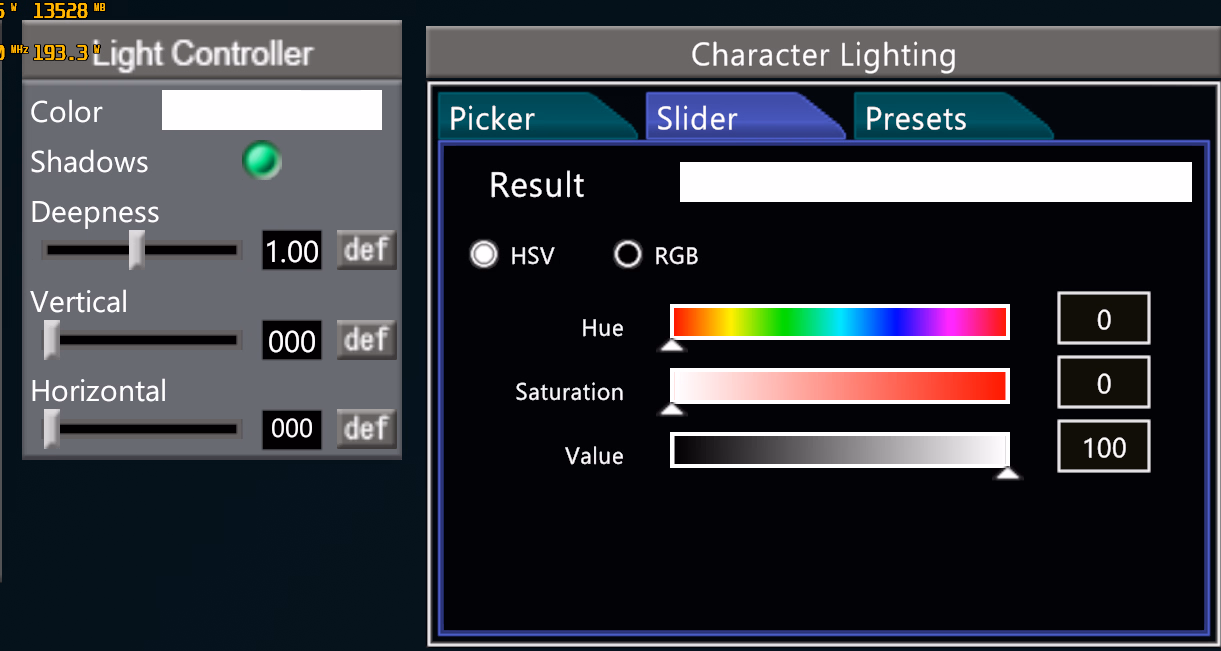Click the Deepness slider handle
Viewport: 1221px width, 651px height.
[137, 250]
